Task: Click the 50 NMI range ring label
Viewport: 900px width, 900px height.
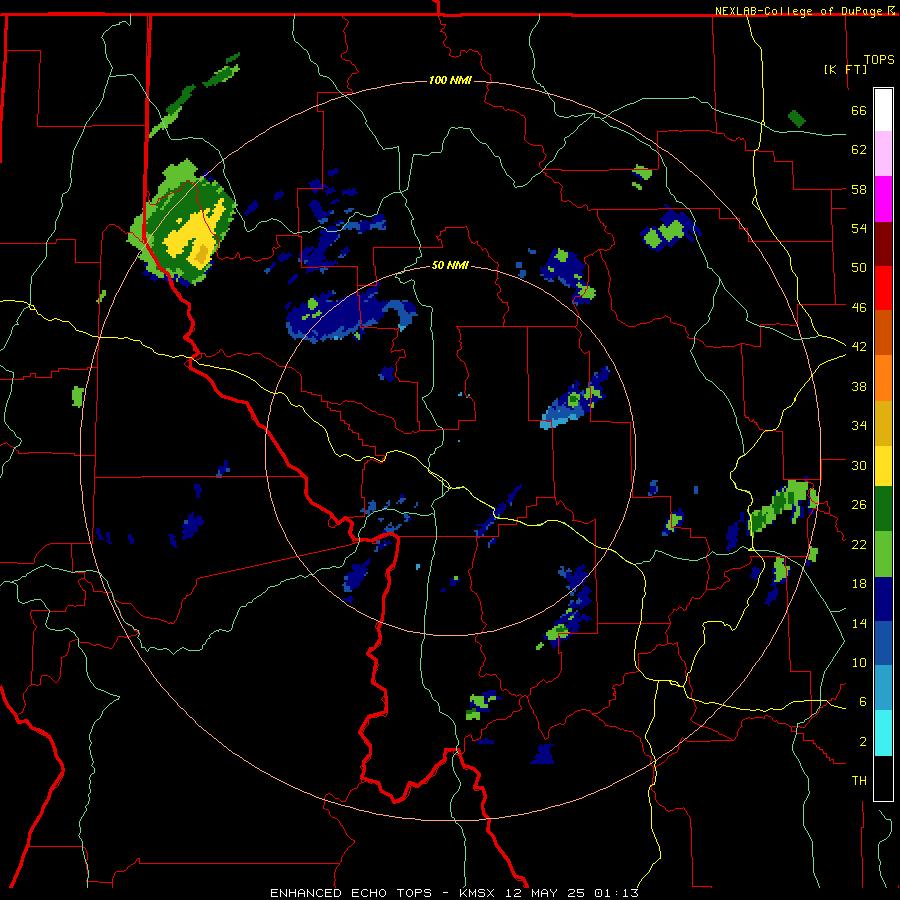Action: coord(450,265)
